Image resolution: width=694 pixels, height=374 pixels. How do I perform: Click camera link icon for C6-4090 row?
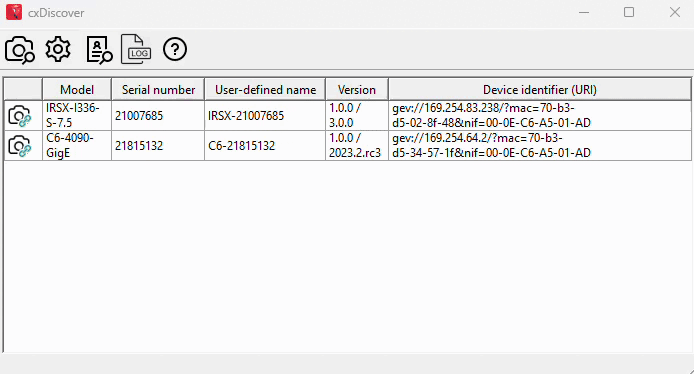tap(20, 146)
